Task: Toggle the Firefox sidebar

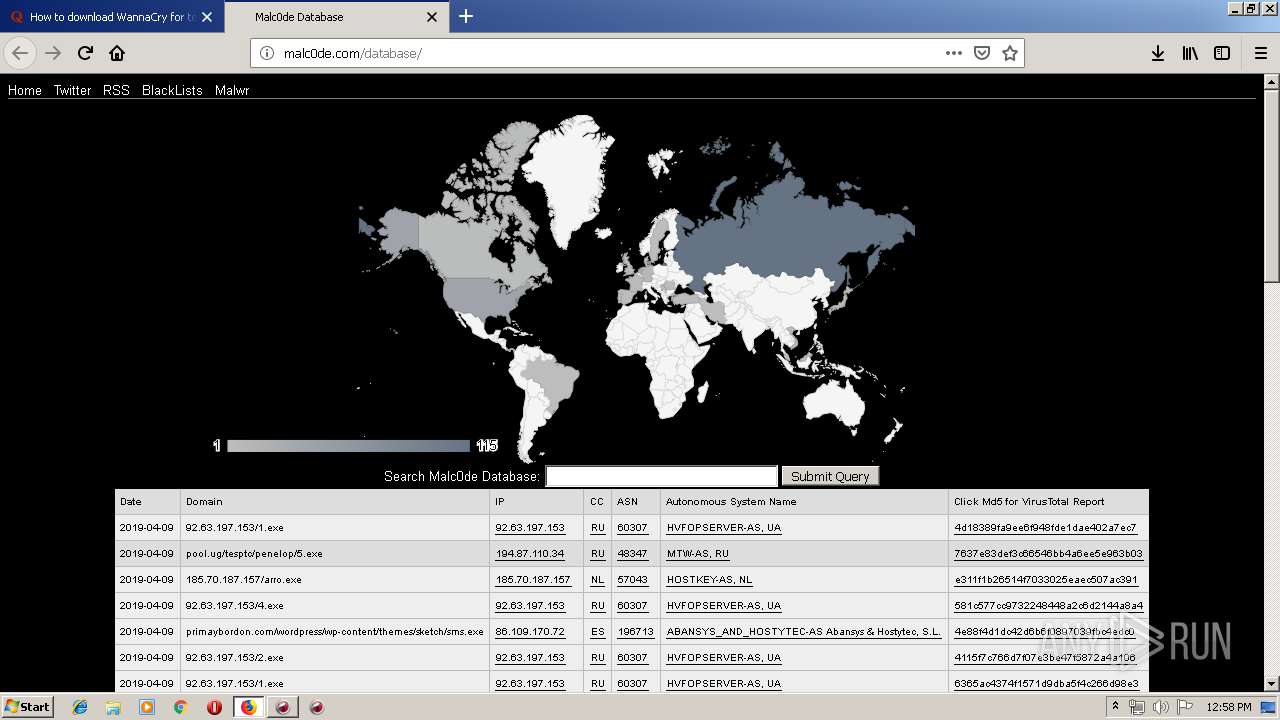Action: coord(1222,53)
